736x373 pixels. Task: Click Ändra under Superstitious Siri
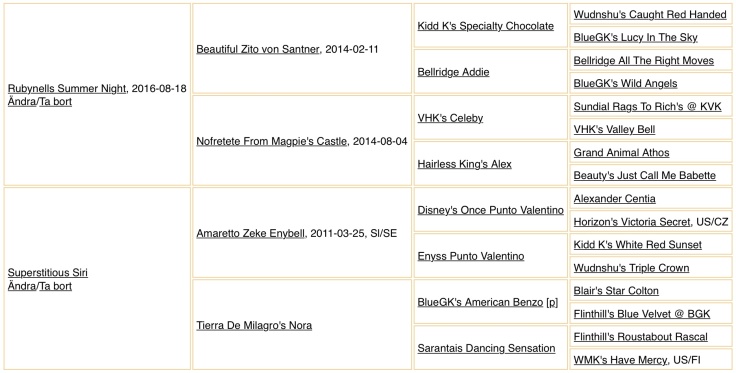click(x=22, y=286)
